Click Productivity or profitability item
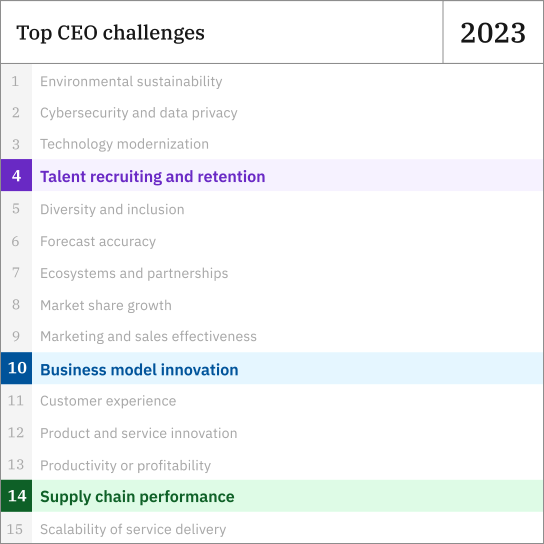 coord(125,466)
